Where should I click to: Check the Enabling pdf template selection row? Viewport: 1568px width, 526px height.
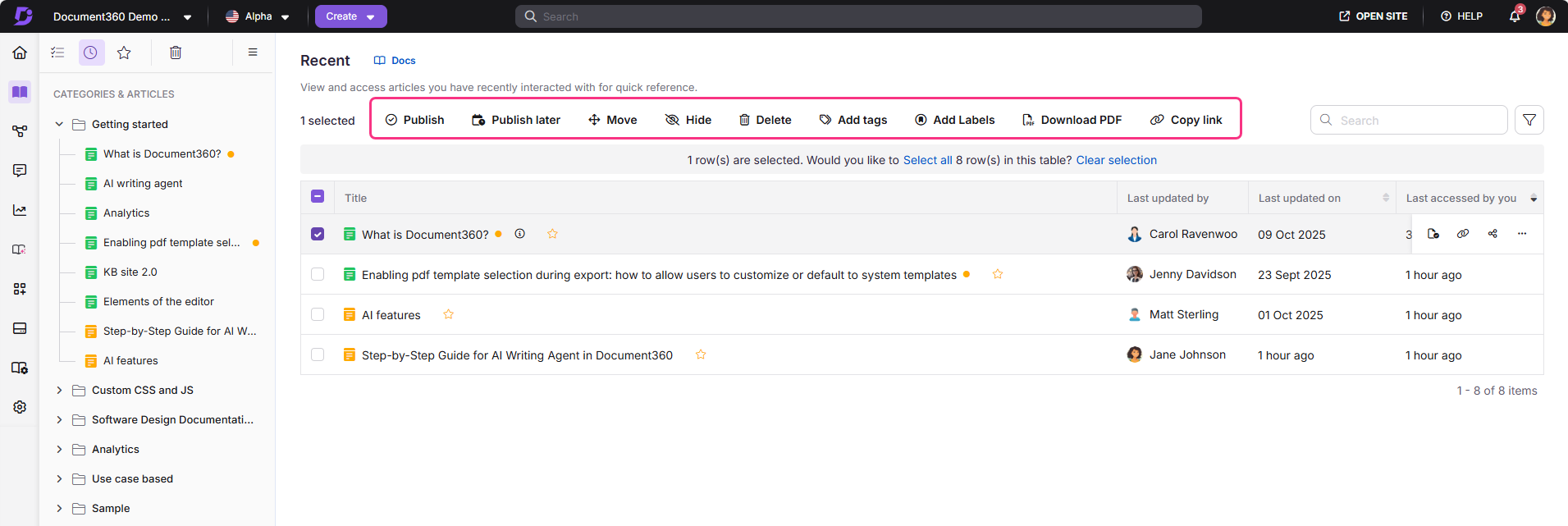point(318,274)
